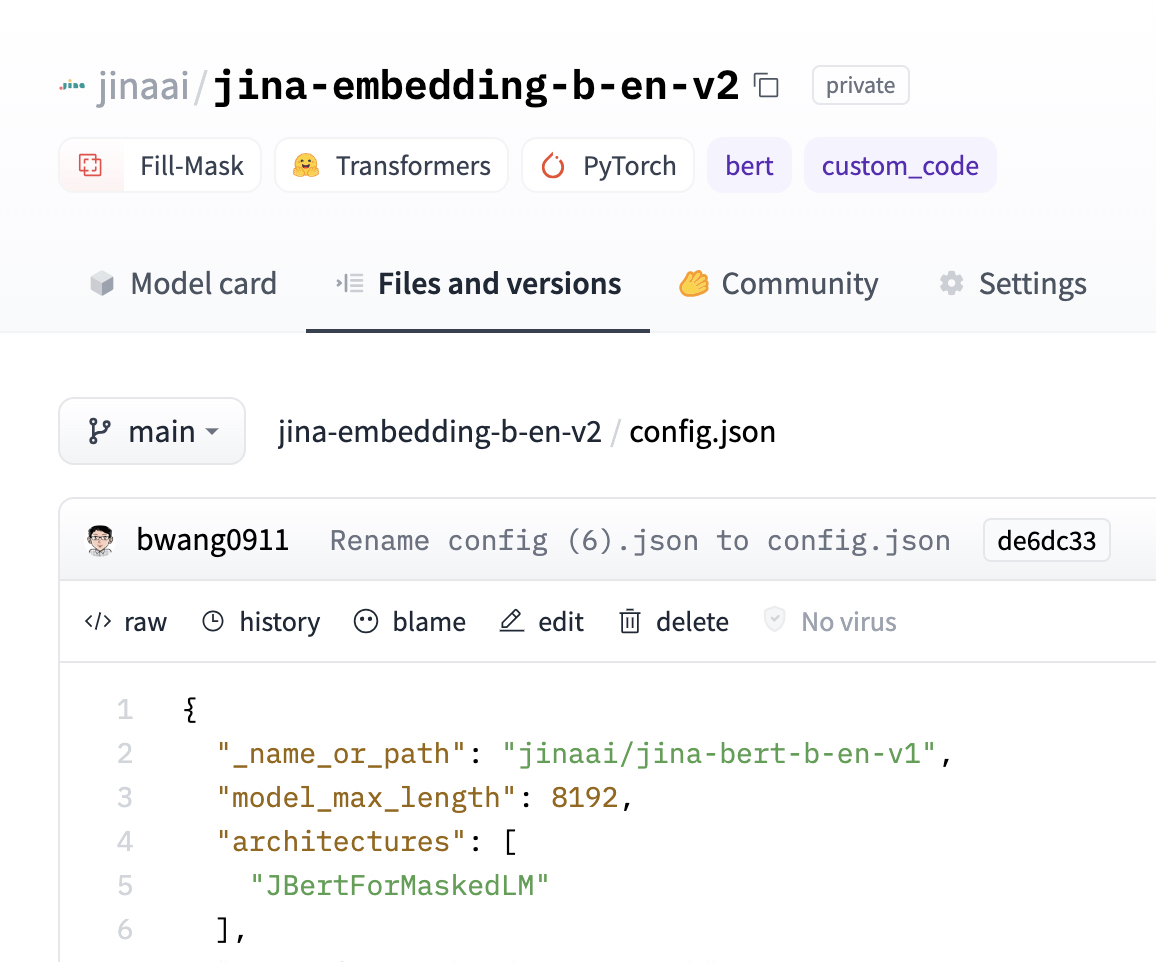Select the custom_code tag
The height and width of the screenshot is (962, 1156).
(x=900, y=165)
